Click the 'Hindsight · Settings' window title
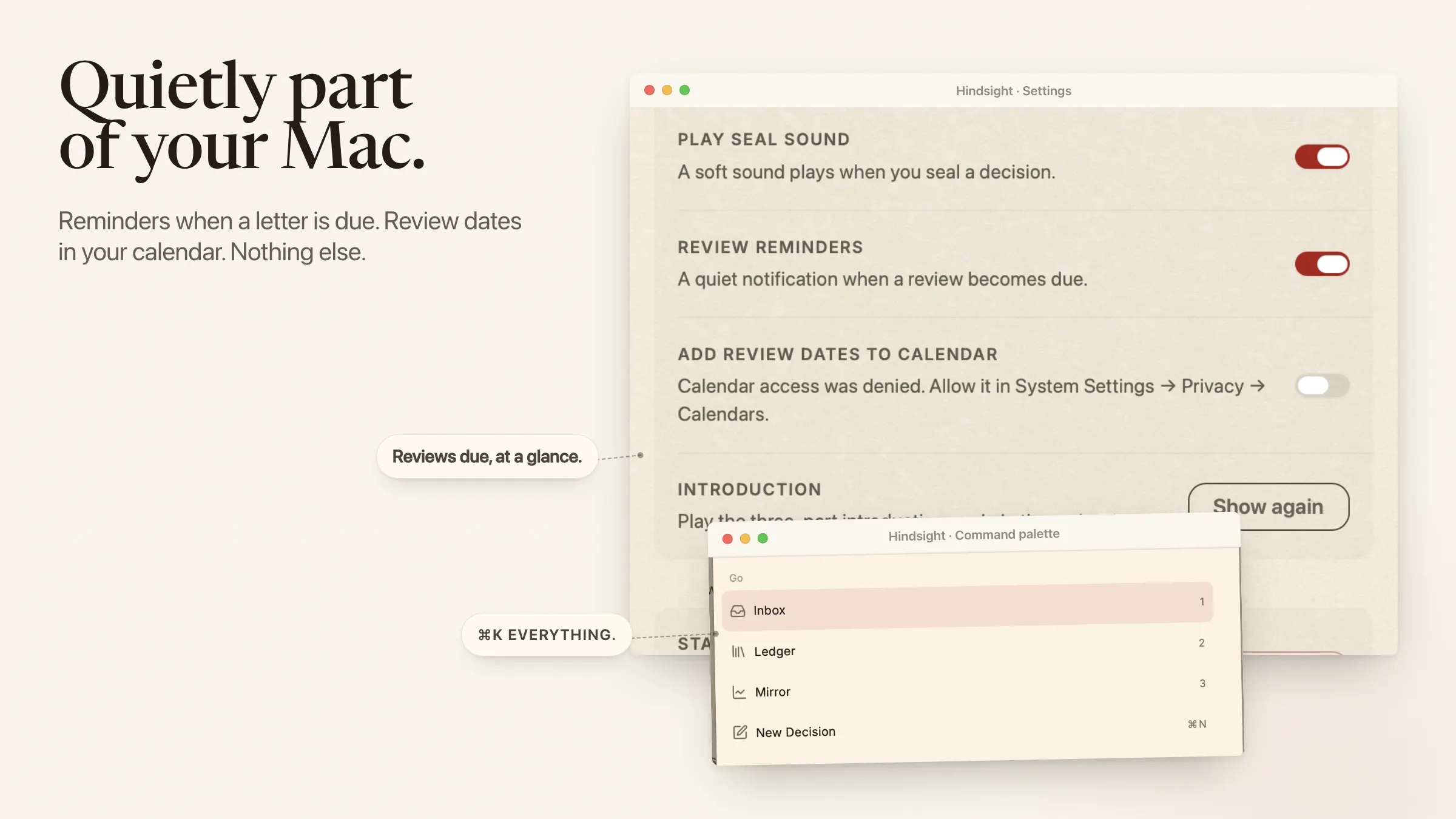Image resolution: width=1456 pixels, height=819 pixels. click(x=1014, y=90)
